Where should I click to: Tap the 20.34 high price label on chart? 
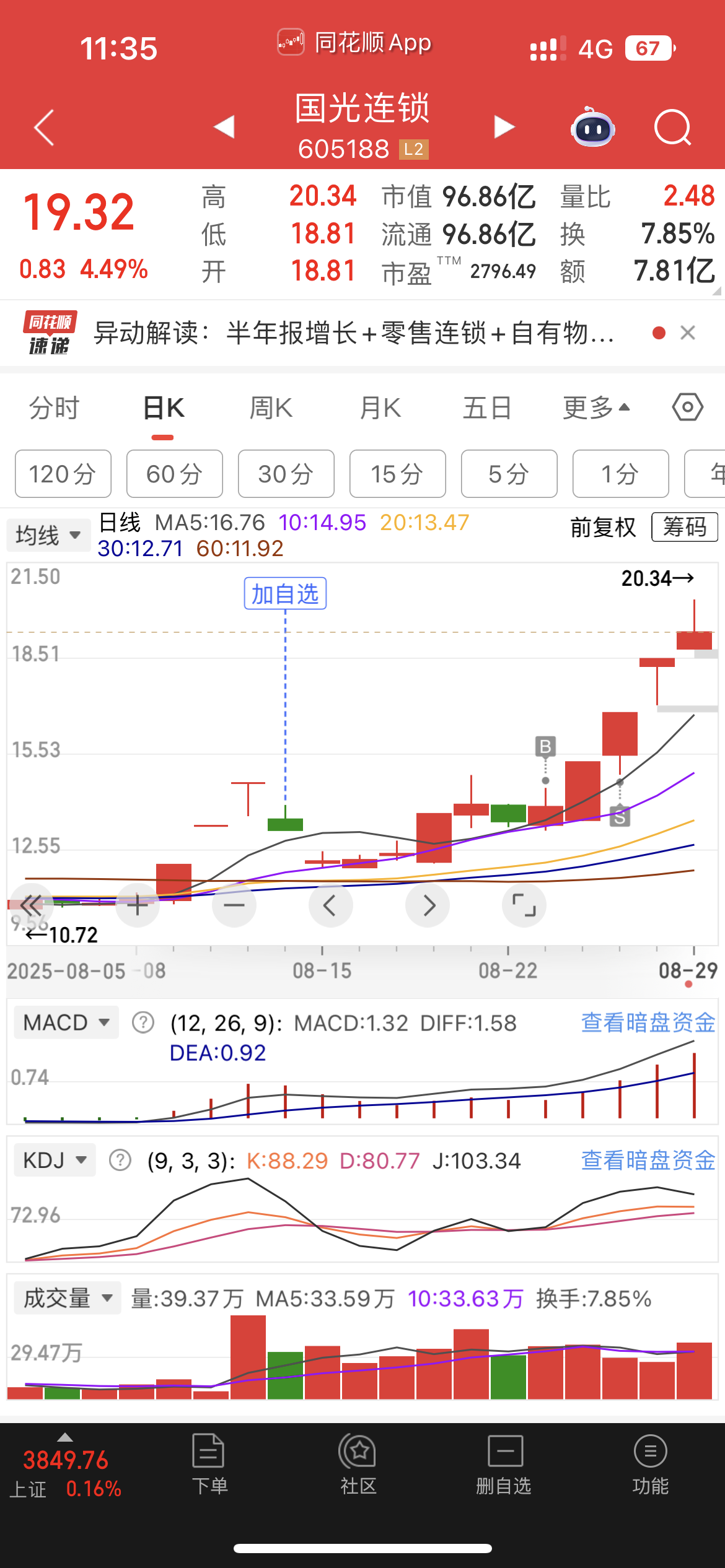tap(657, 578)
